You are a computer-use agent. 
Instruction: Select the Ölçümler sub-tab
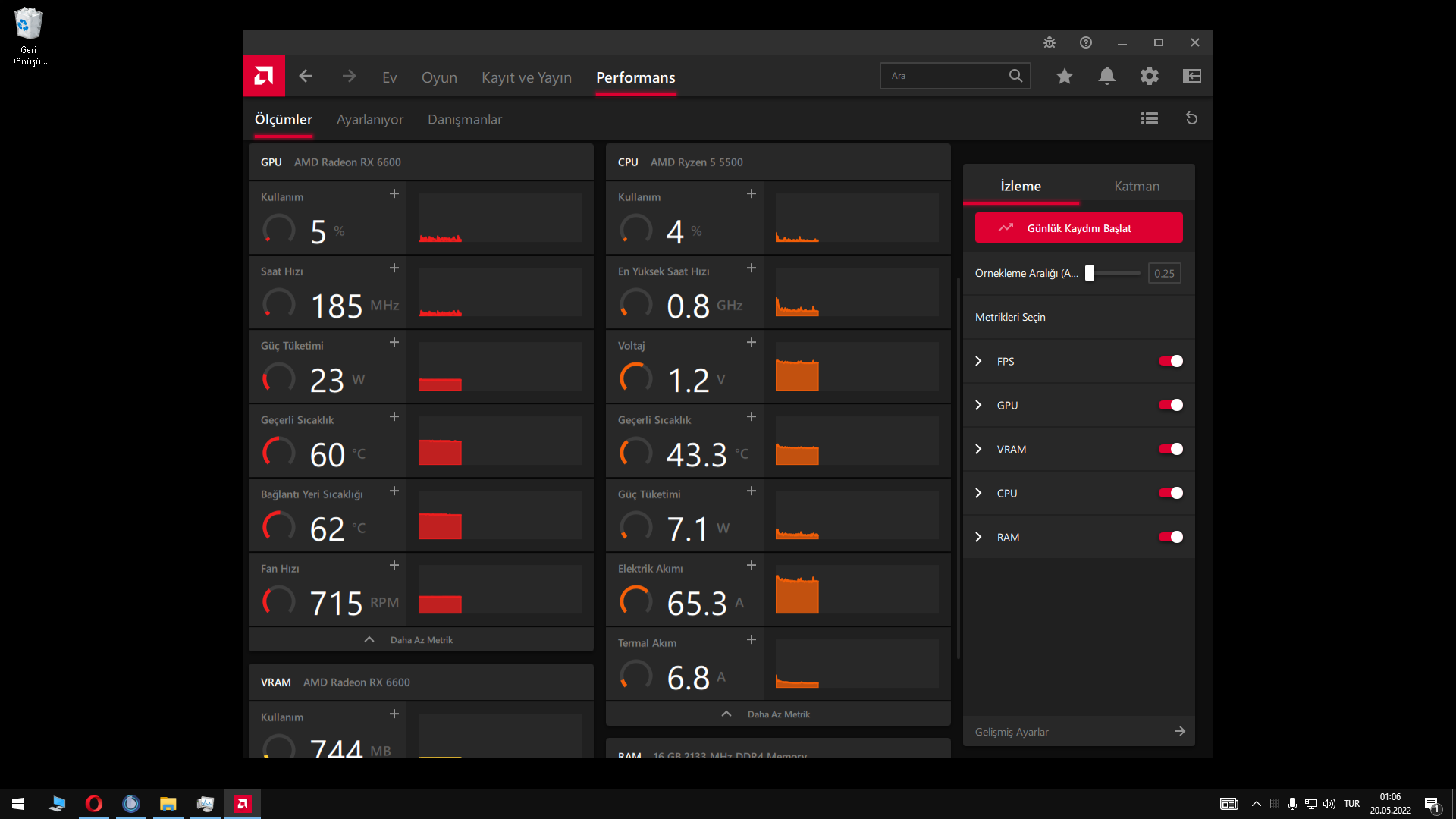click(x=284, y=120)
